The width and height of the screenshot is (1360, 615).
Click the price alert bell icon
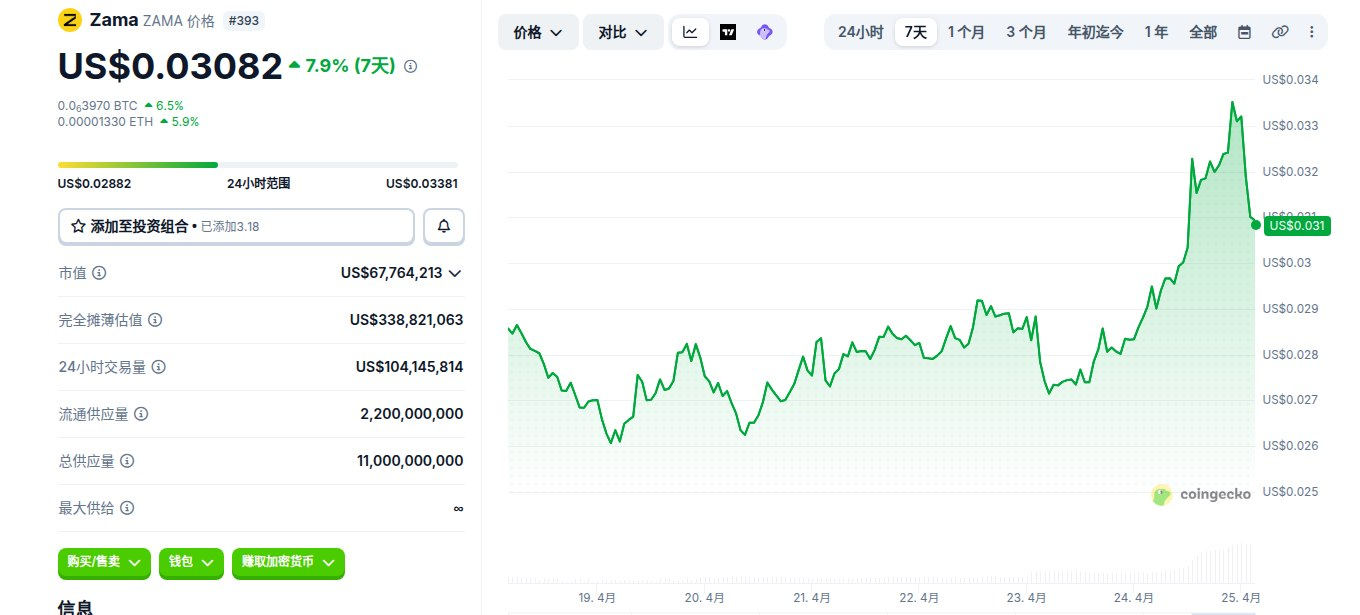tap(444, 227)
